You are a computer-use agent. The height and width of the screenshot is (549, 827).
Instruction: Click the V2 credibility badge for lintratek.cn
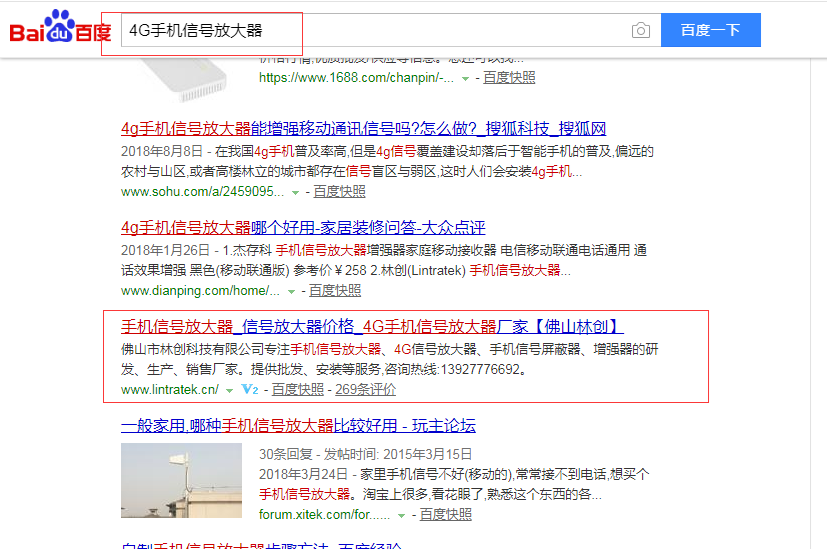pyautogui.click(x=250, y=389)
